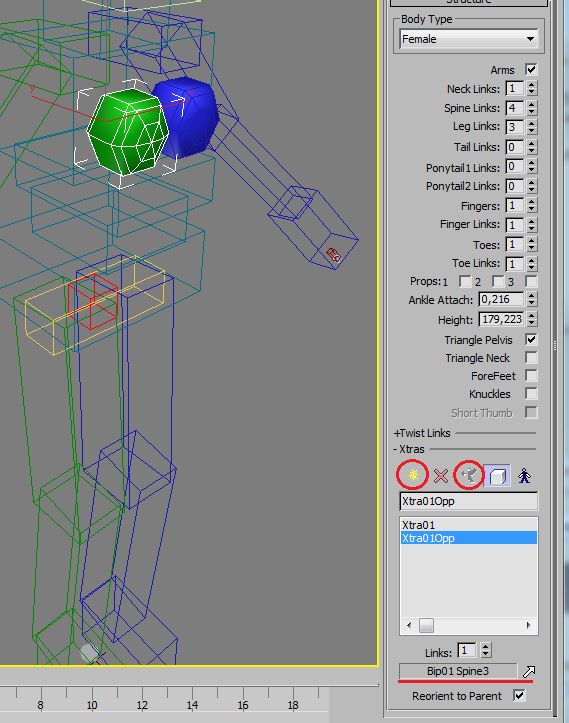The image size is (569, 723).
Task: Open the Body Type Female dropdown
Action: pos(468,39)
